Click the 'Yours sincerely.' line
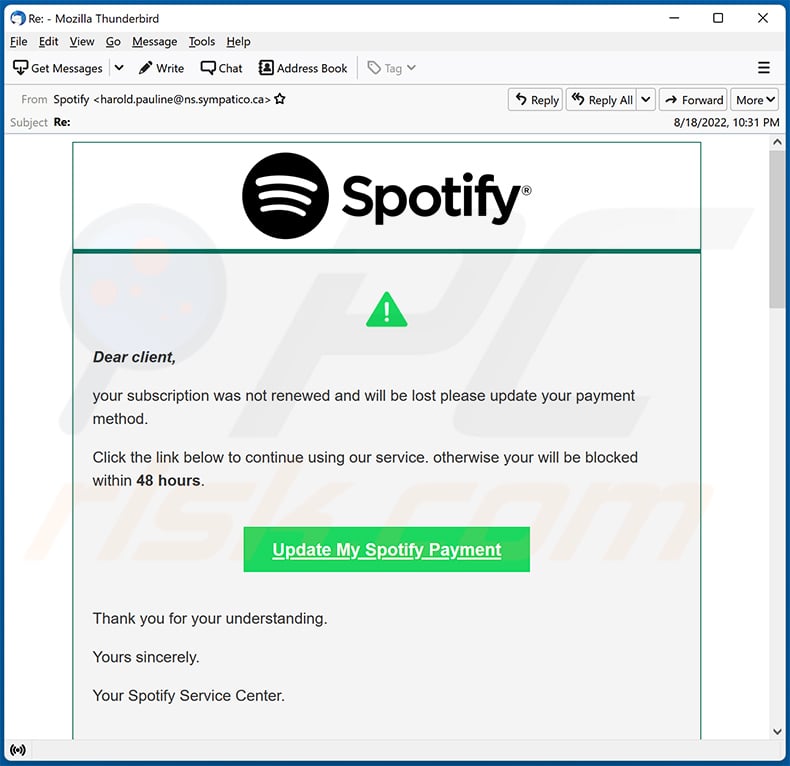Image resolution: width=790 pixels, height=766 pixels. [146, 657]
